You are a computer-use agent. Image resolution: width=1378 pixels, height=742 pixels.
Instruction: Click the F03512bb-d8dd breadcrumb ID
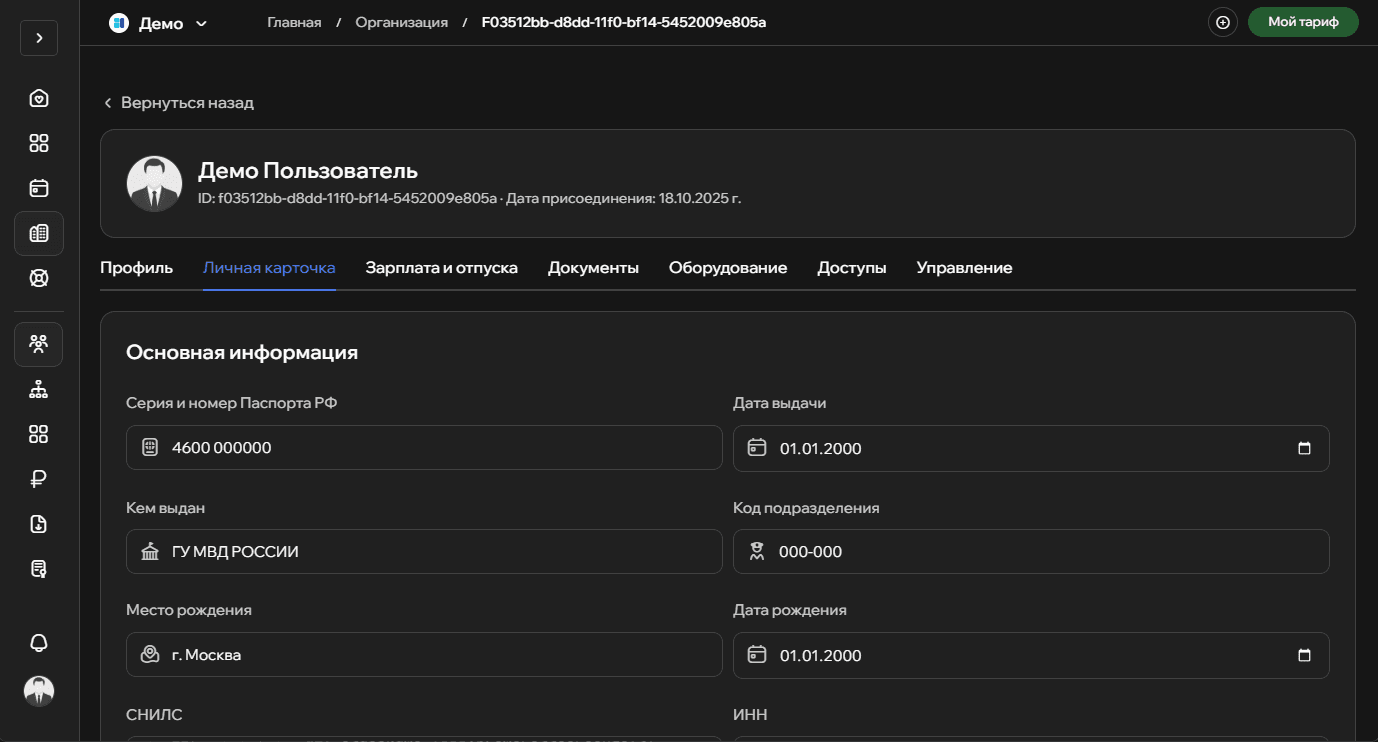click(x=624, y=22)
